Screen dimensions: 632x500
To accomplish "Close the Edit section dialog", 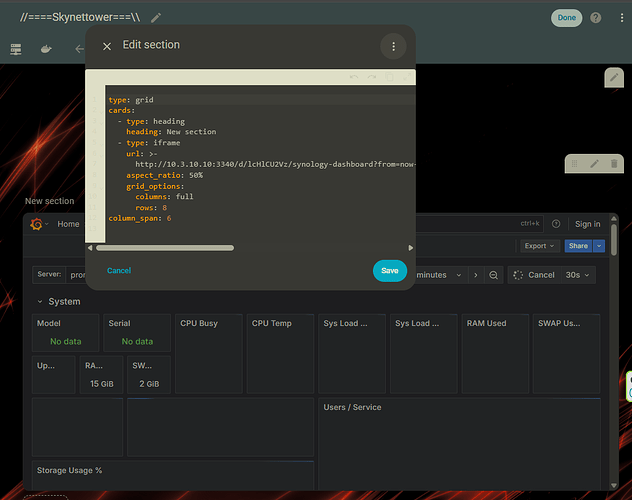I will point(107,46).
